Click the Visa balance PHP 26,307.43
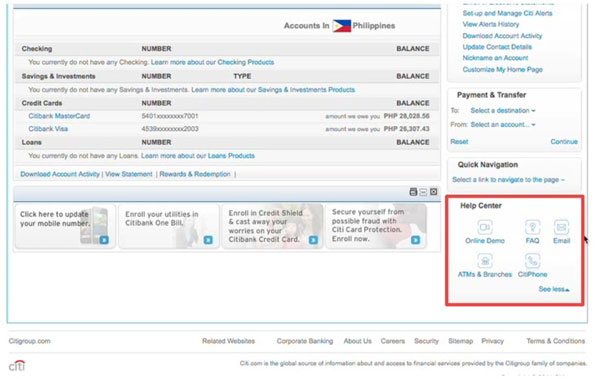Screen dimensions: 600x379 tap(406, 129)
